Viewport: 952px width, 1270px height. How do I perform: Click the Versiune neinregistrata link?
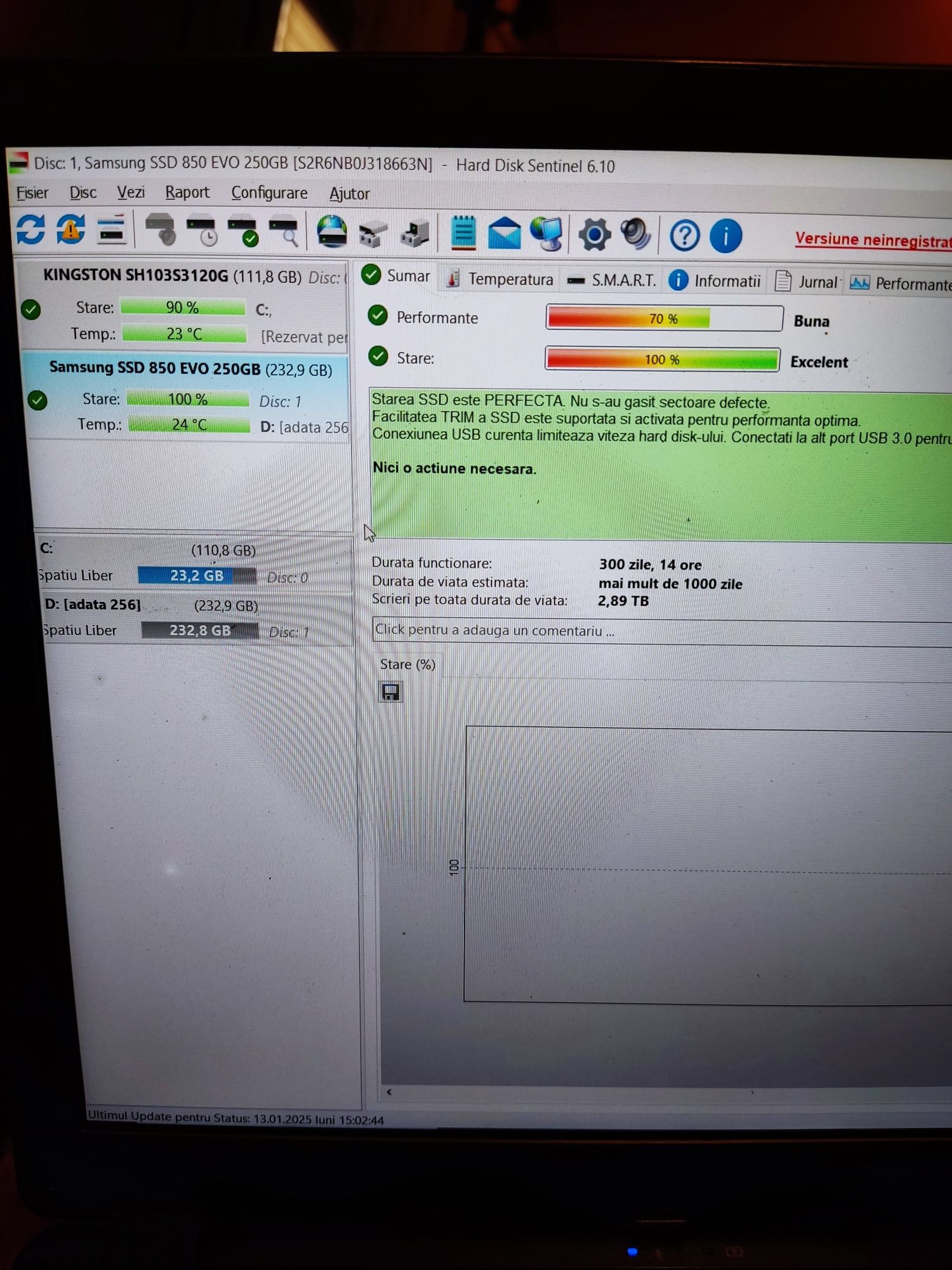873,240
